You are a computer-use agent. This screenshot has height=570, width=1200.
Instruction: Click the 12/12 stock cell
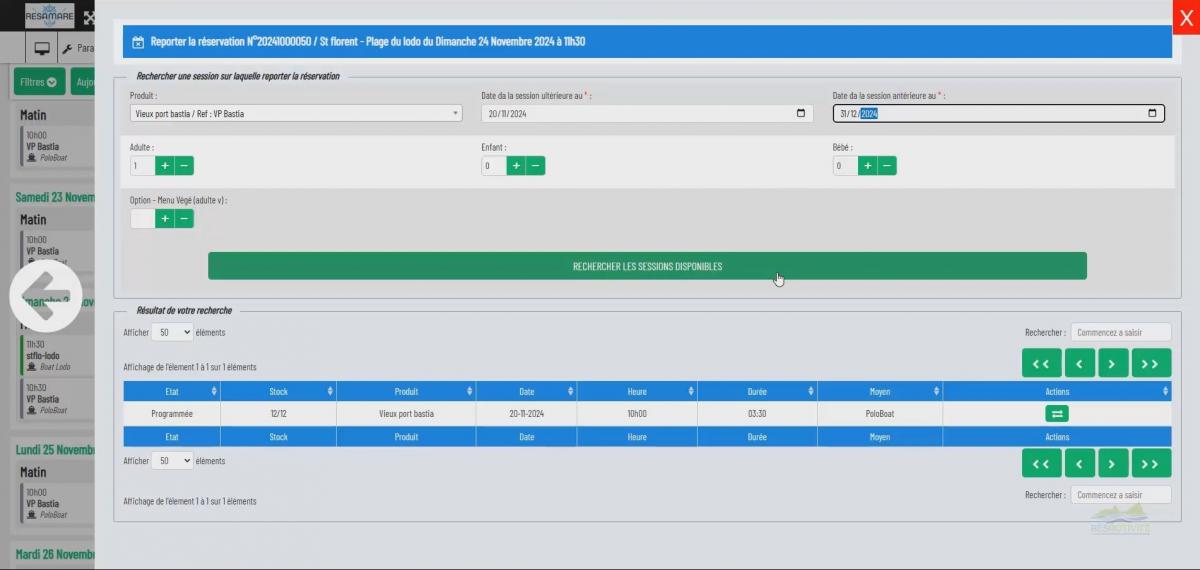(278, 413)
